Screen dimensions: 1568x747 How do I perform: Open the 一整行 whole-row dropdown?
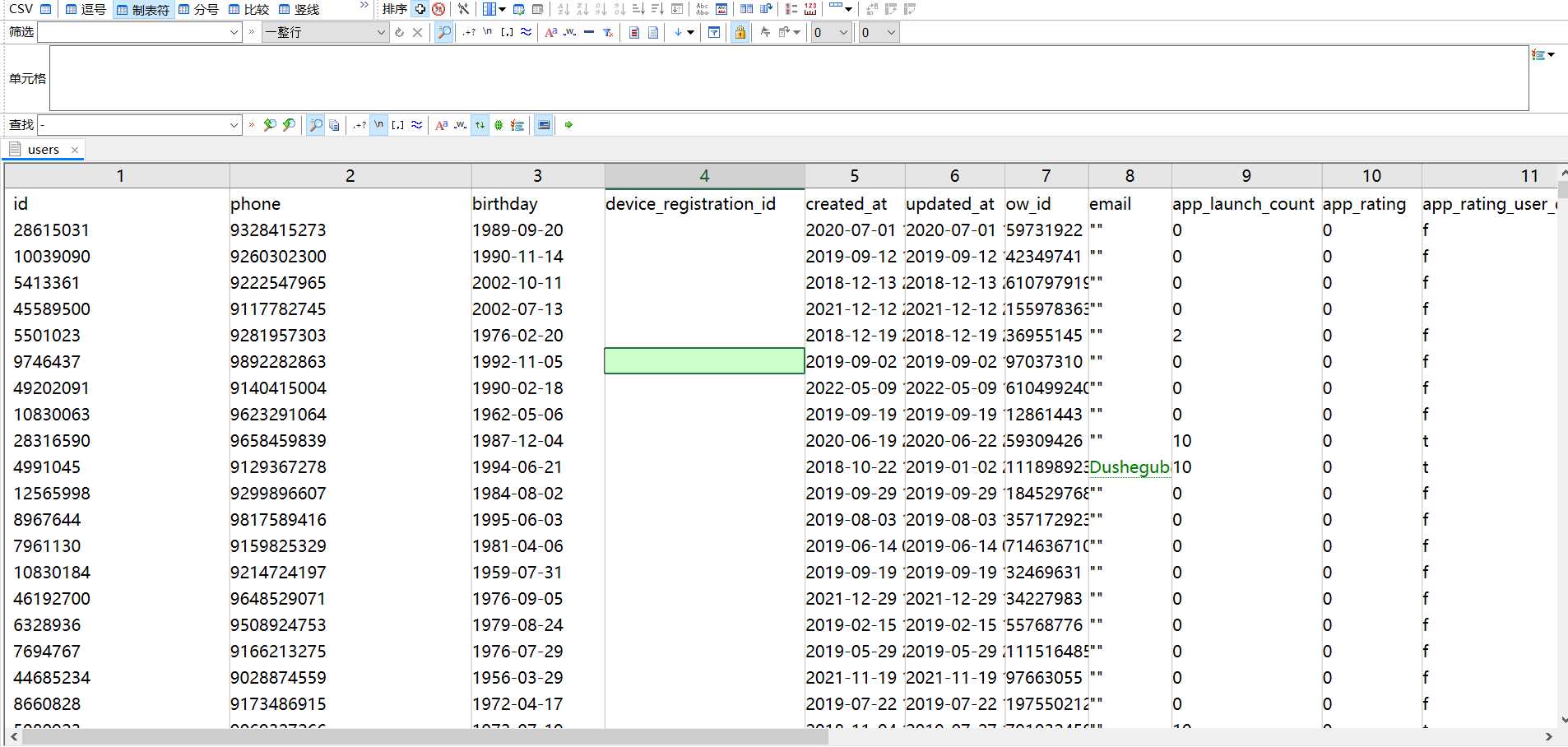325,32
